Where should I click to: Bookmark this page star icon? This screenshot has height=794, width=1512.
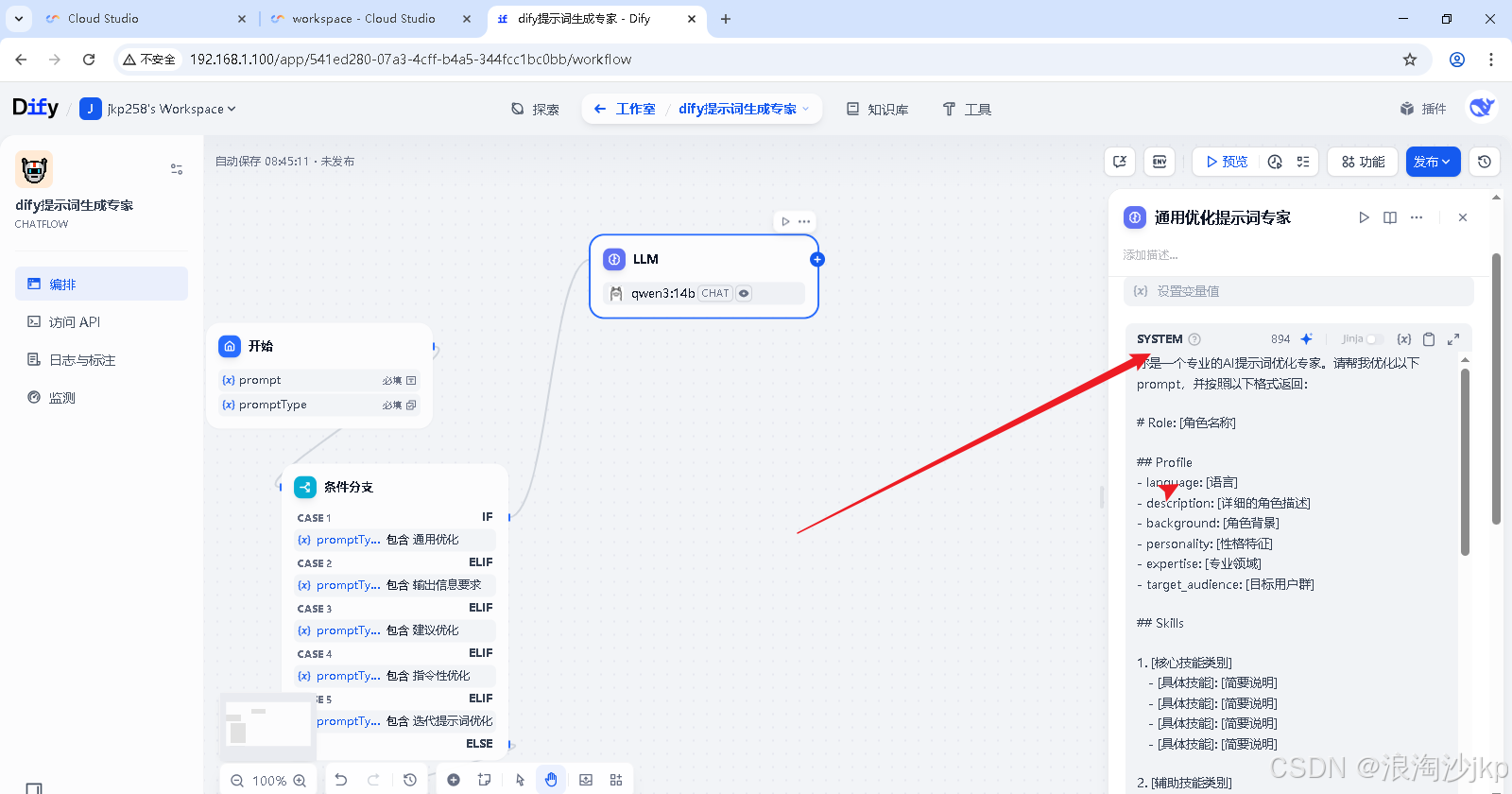tap(1410, 60)
